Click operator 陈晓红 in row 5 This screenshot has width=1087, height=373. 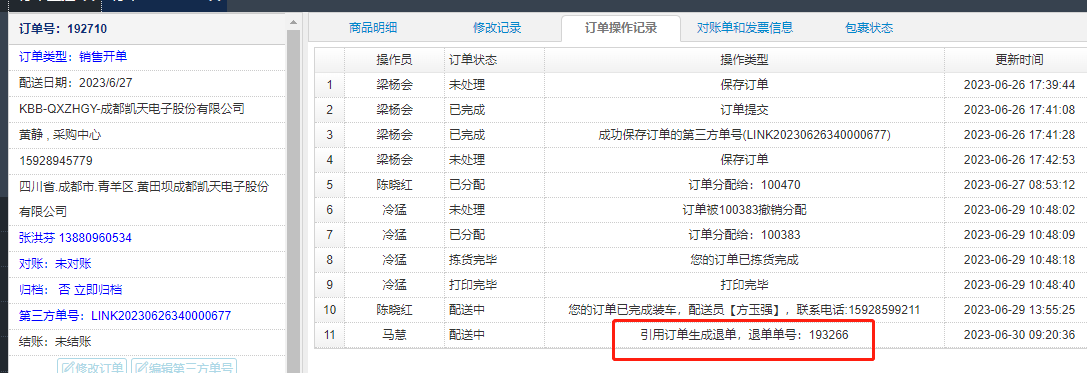(x=394, y=184)
